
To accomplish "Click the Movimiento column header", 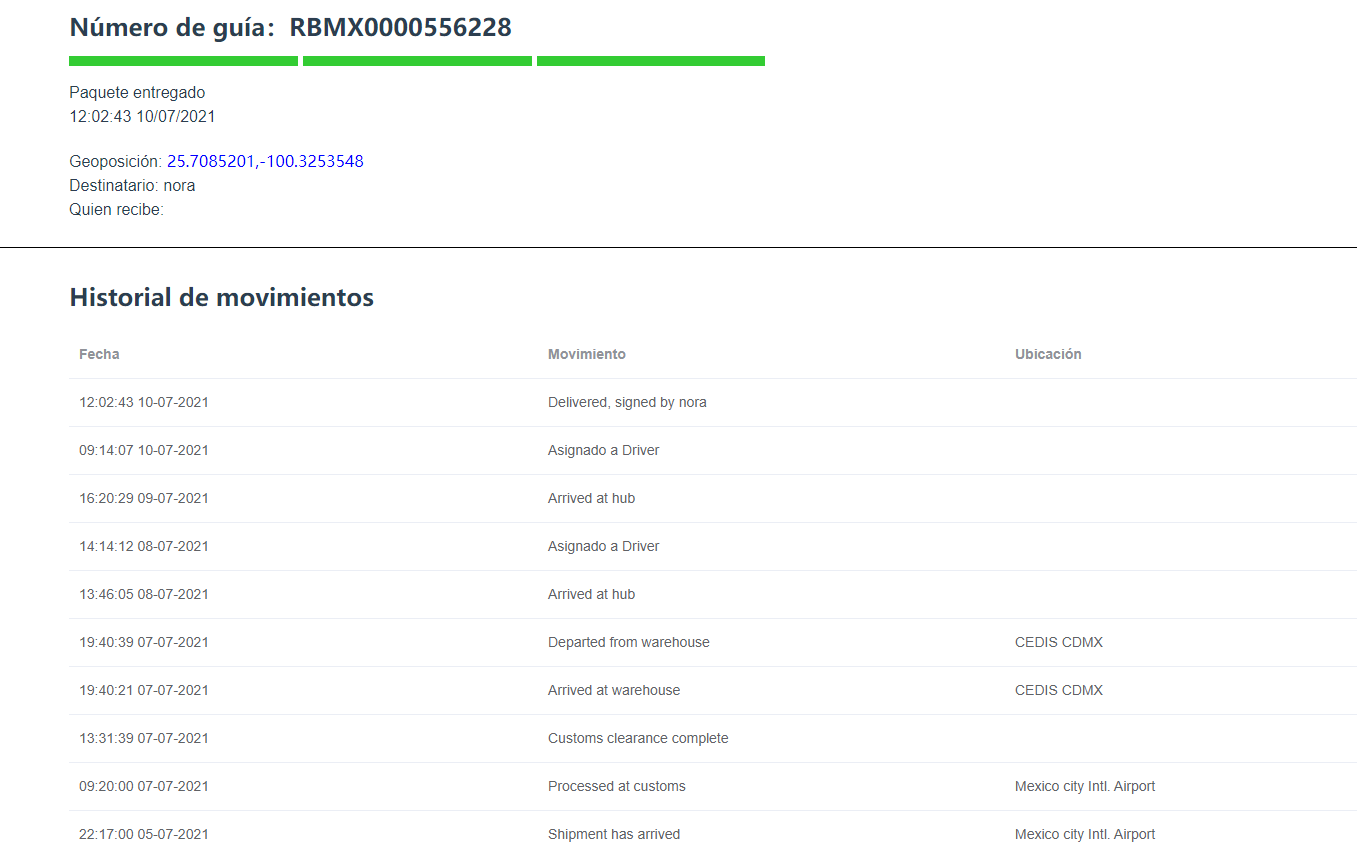I will coord(587,354).
